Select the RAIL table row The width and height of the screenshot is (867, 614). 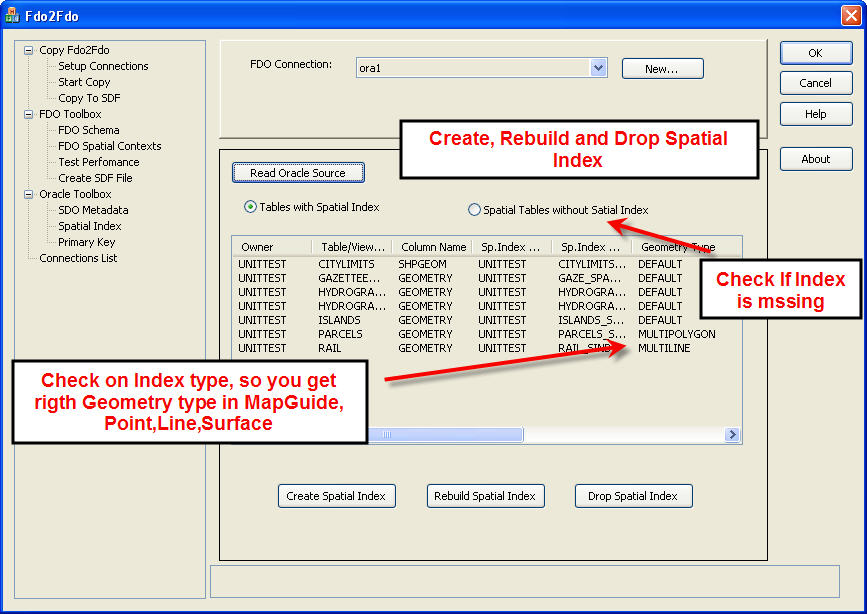pyautogui.click(x=487, y=348)
